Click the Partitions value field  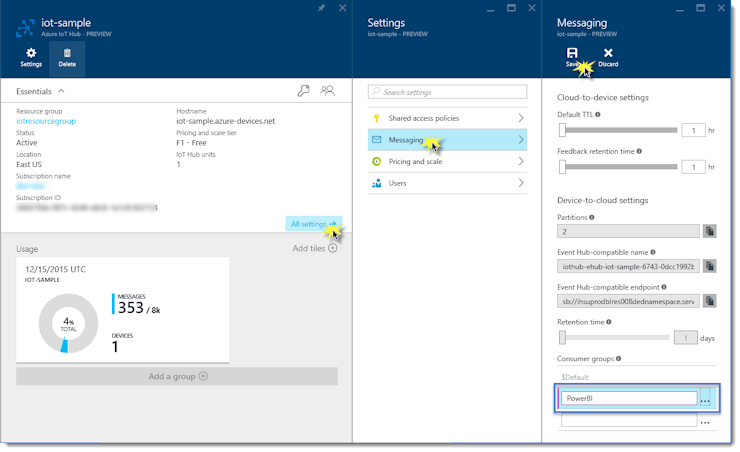628,232
